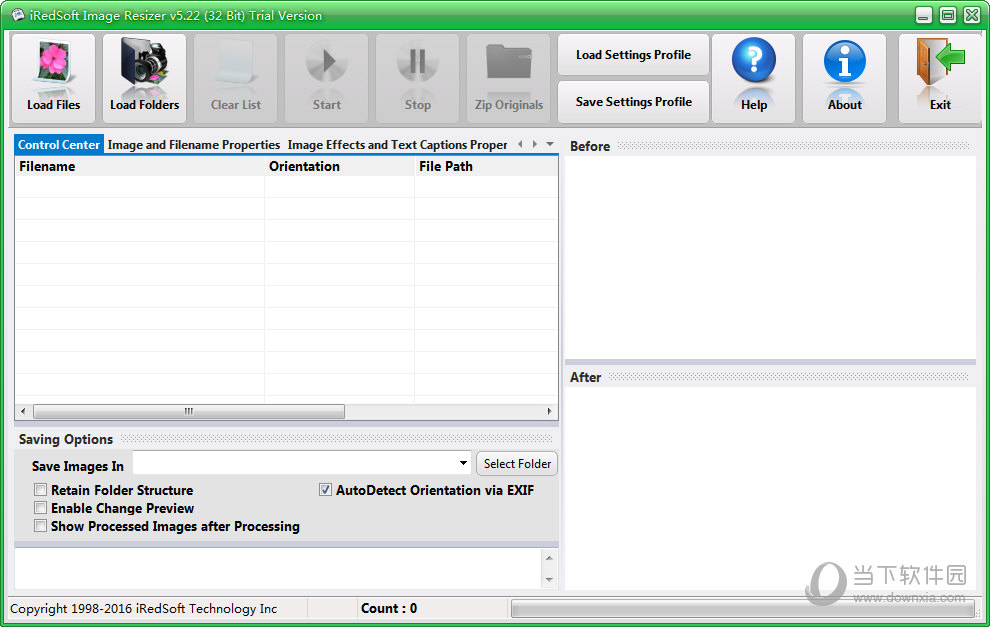Sort by Orientation column header
This screenshot has height=627, width=990.
click(339, 166)
